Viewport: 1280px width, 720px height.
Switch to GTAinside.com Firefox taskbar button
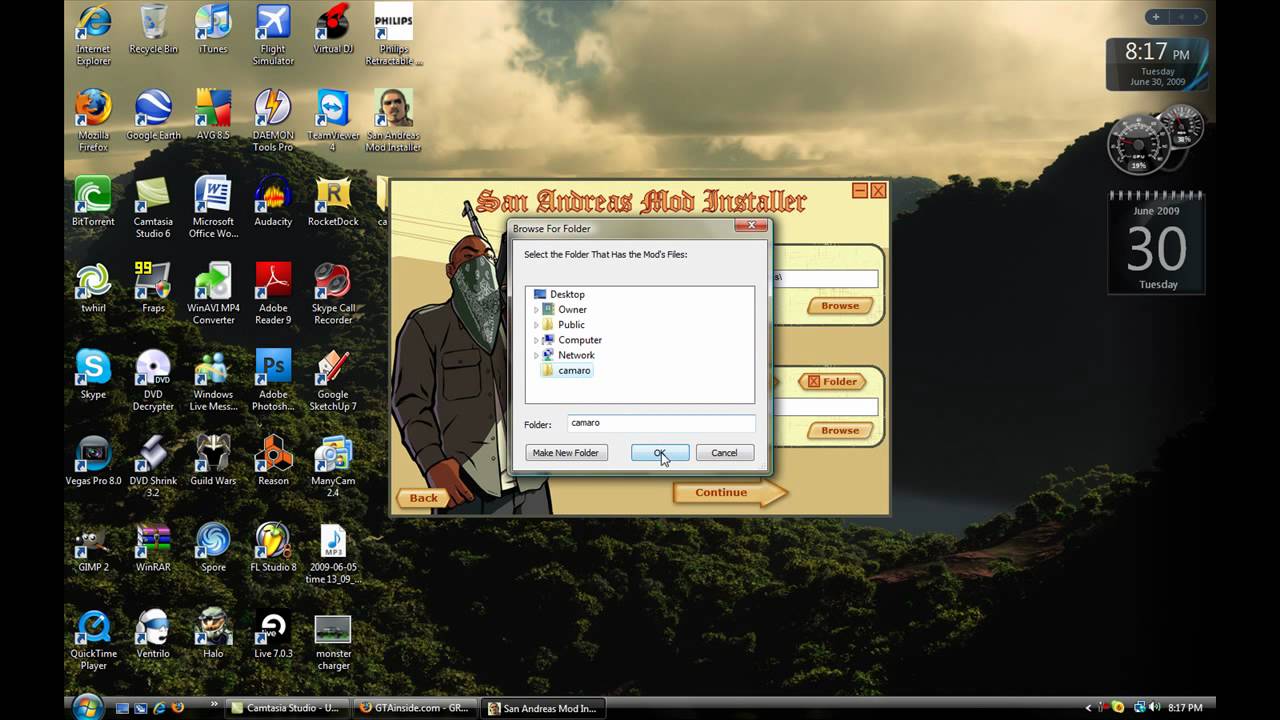click(415, 708)
